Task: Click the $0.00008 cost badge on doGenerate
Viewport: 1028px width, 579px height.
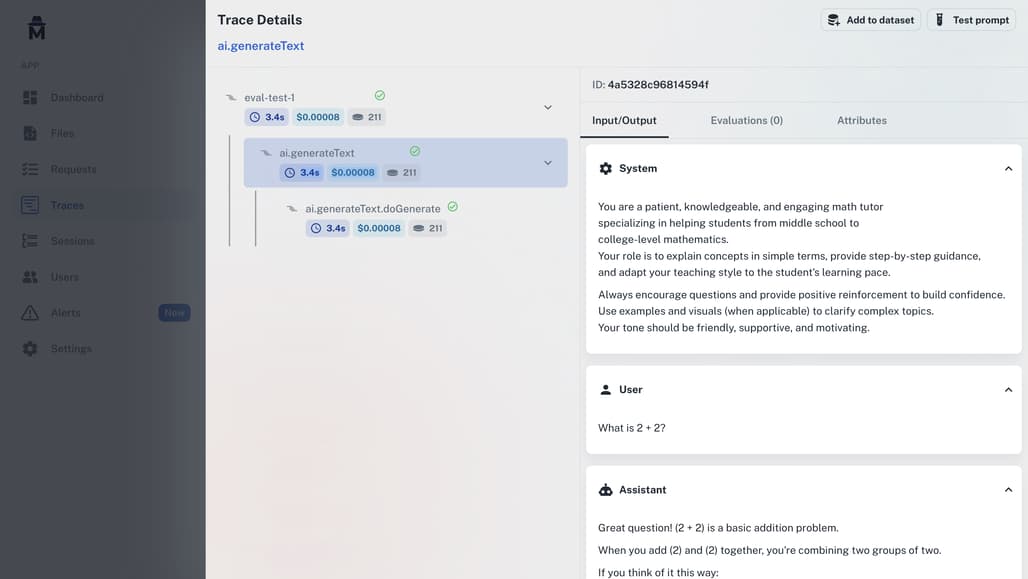Action: tap(379, 228)
